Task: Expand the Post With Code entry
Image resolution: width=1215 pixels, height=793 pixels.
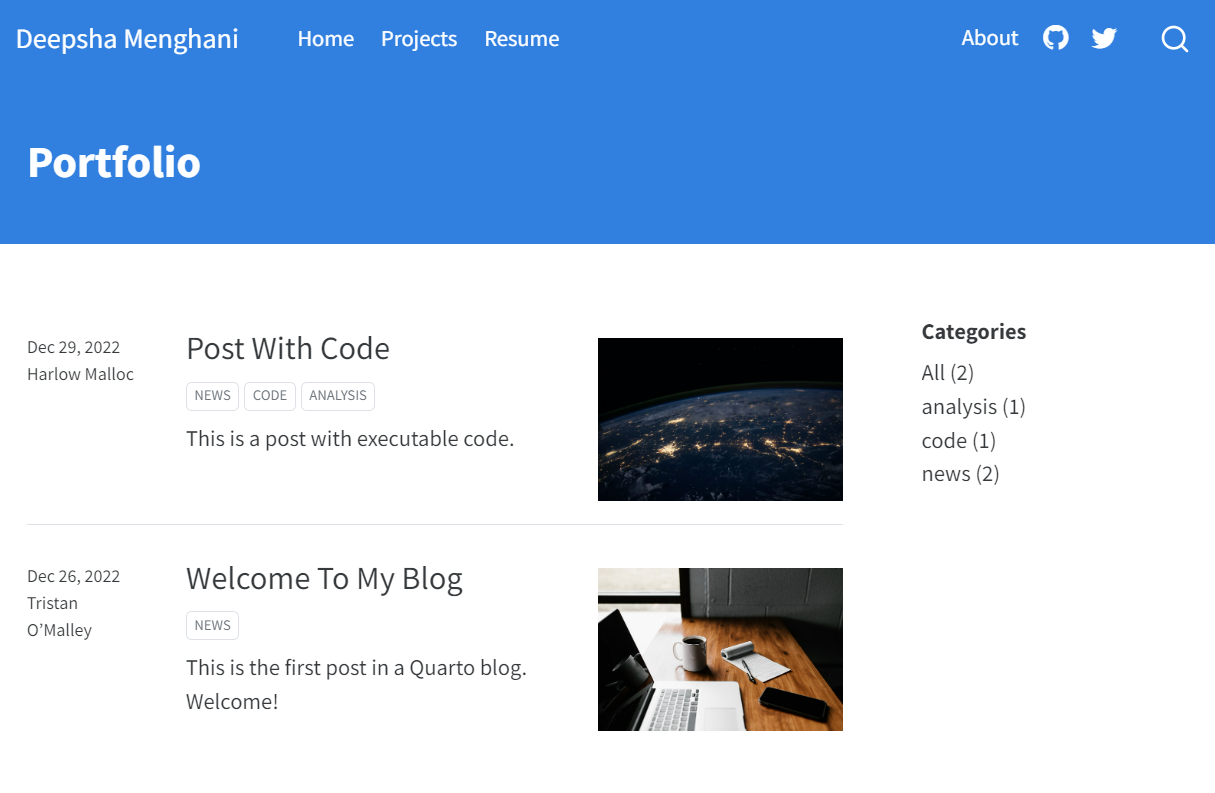Action: 287,349
